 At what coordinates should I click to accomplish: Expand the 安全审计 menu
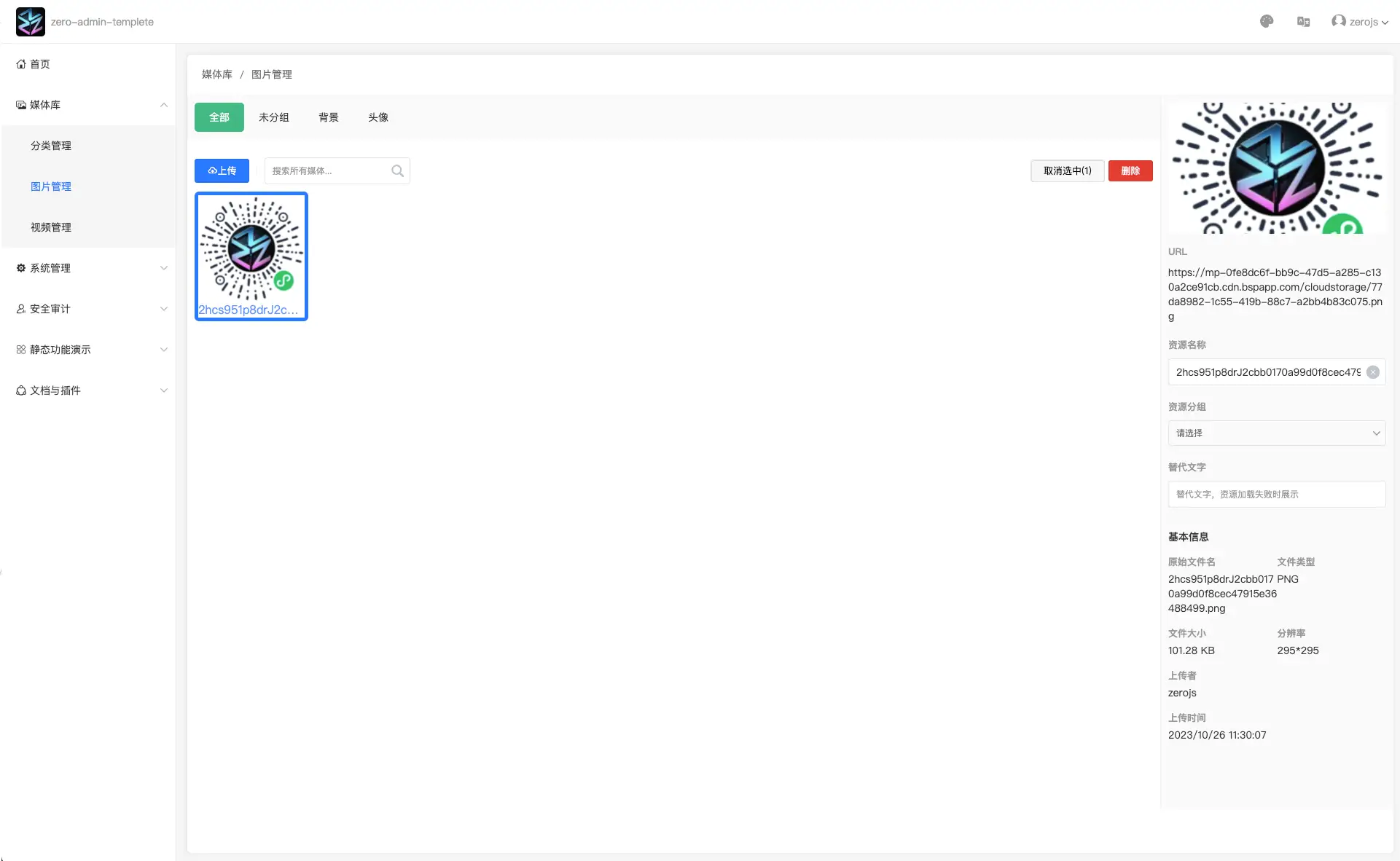tap(87, 309)
